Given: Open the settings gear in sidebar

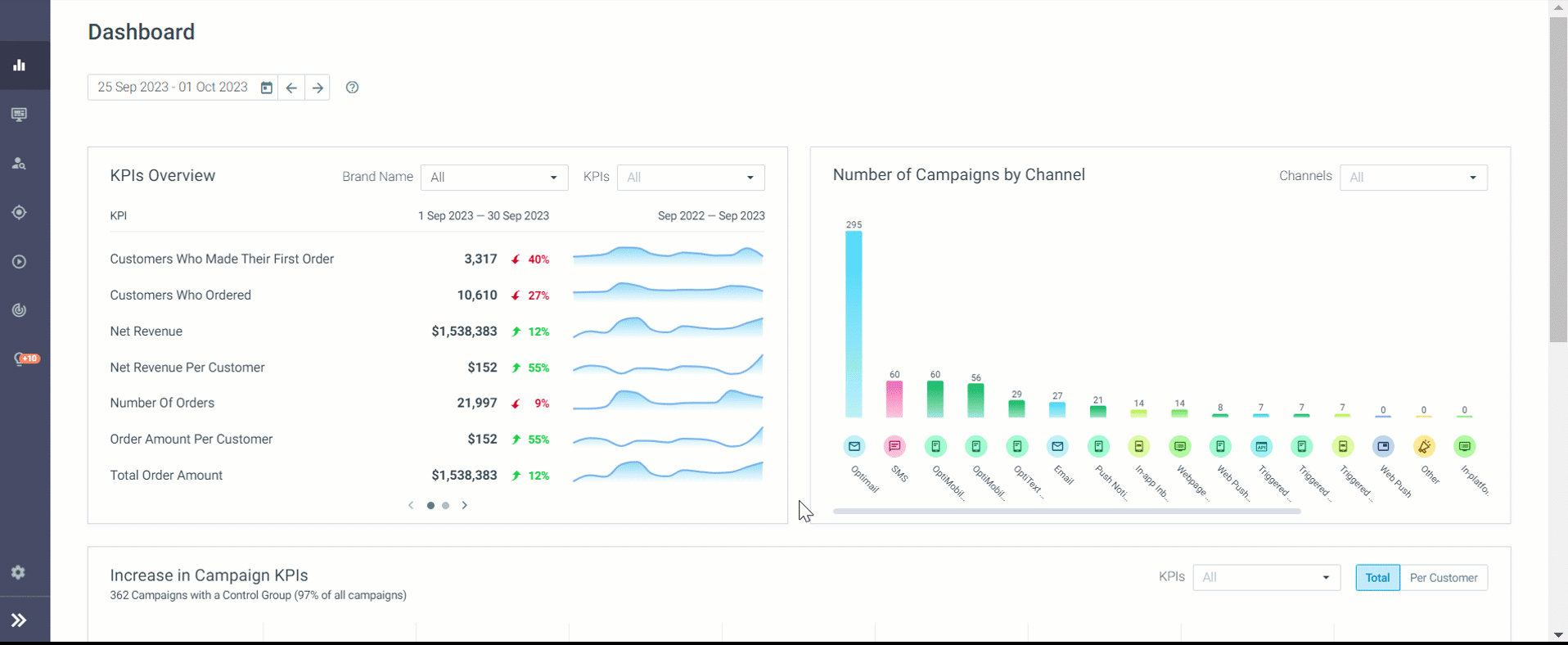Looking at the screenshot, I should (x=19, y=572).
